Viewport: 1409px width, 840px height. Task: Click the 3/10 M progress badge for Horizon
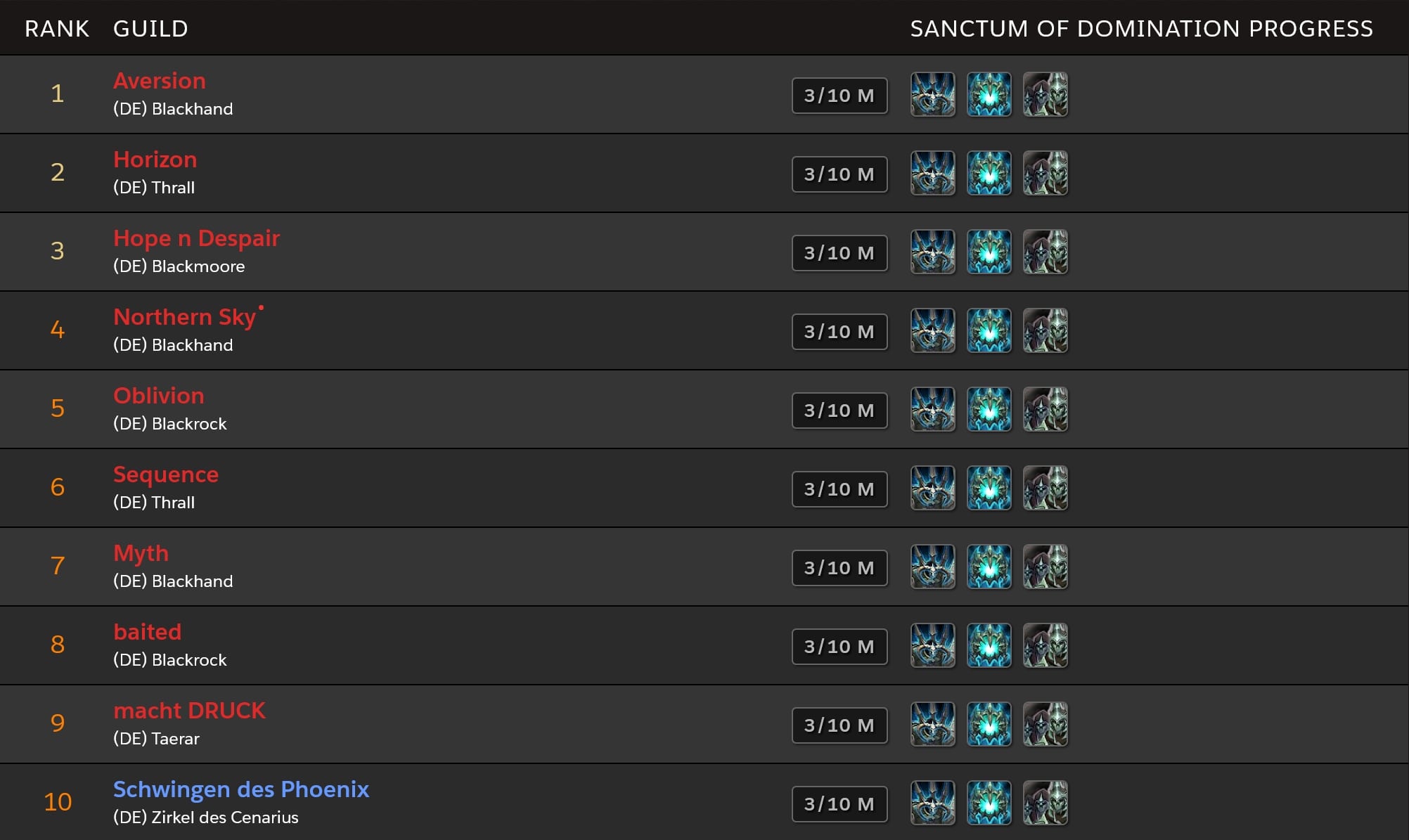coord(839,174)
